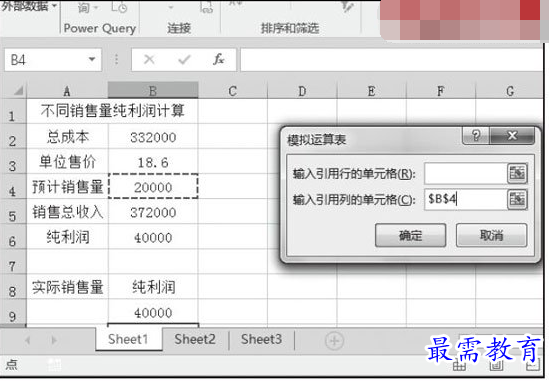Screen dimensions: 549x381
Task: Select row 9 header
Action: pos(13,312)
